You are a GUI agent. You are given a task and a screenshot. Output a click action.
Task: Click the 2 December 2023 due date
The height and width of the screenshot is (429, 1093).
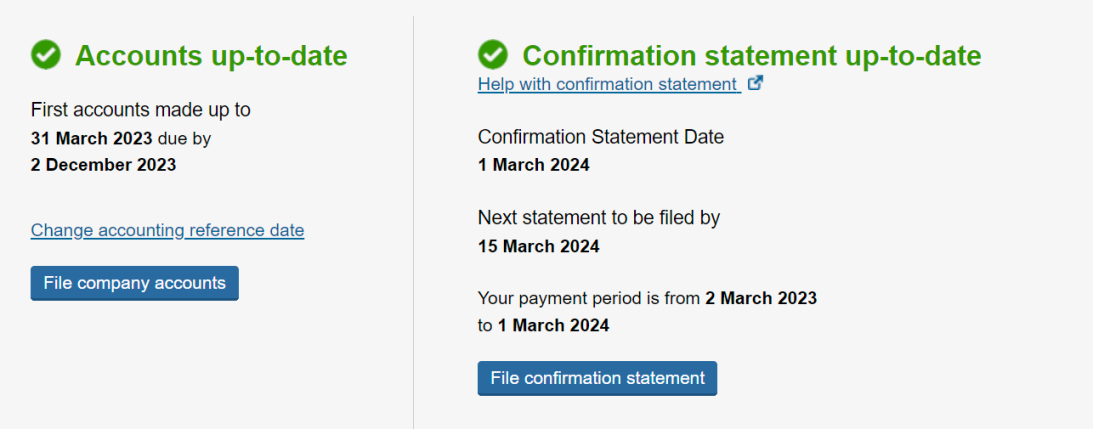click(x=103, y=165)
